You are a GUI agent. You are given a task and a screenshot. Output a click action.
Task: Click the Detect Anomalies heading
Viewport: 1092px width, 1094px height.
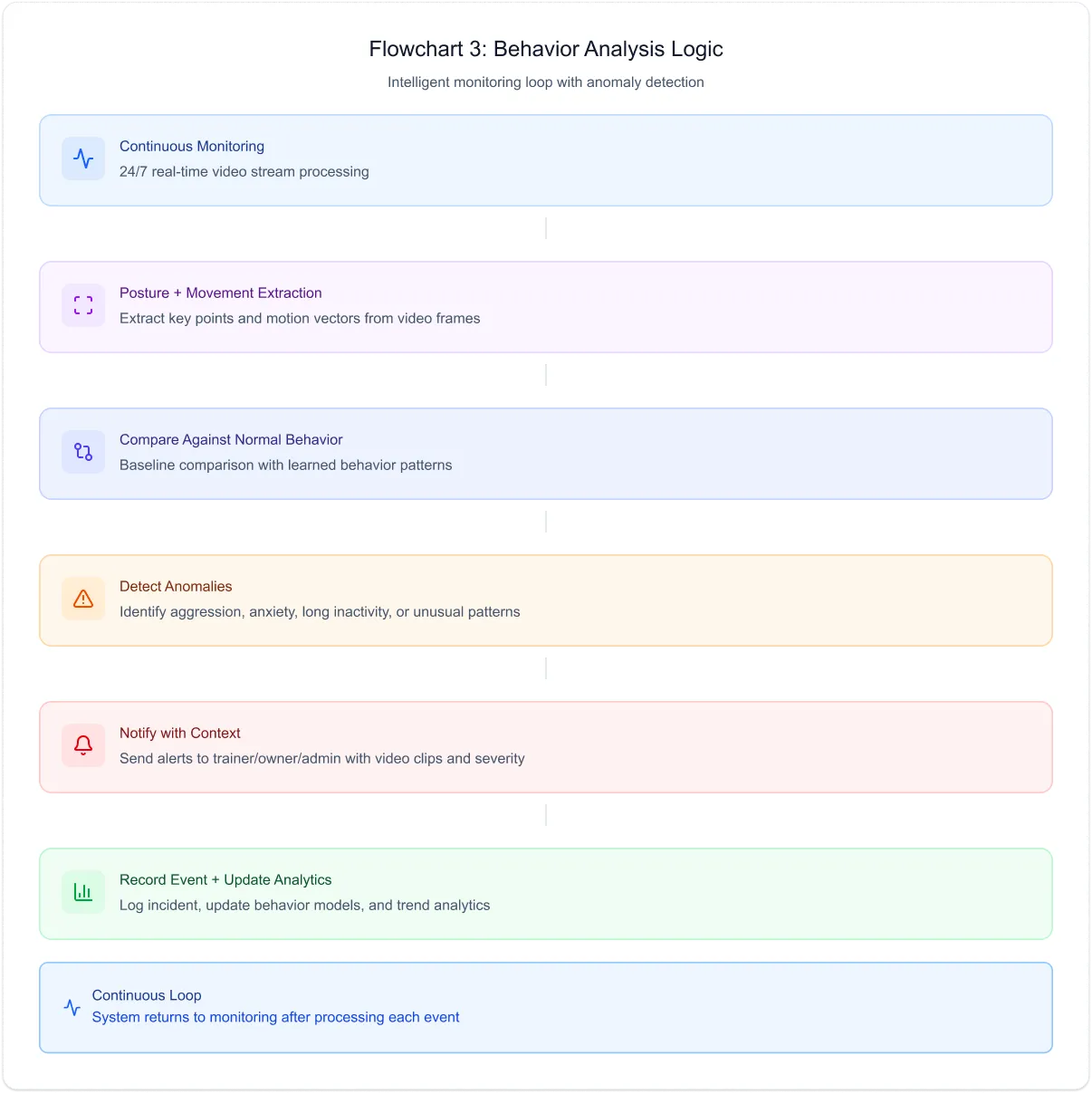(x=176, y=586)
